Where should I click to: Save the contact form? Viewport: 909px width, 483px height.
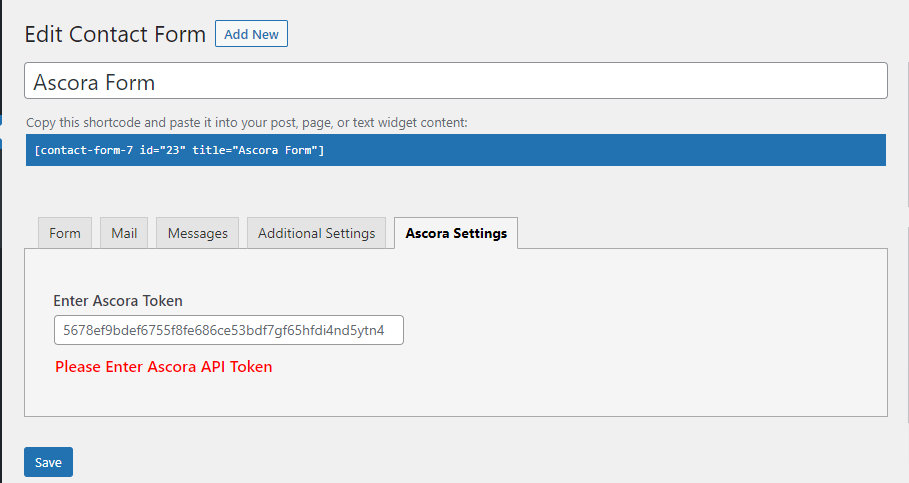[x=48, y=462]
